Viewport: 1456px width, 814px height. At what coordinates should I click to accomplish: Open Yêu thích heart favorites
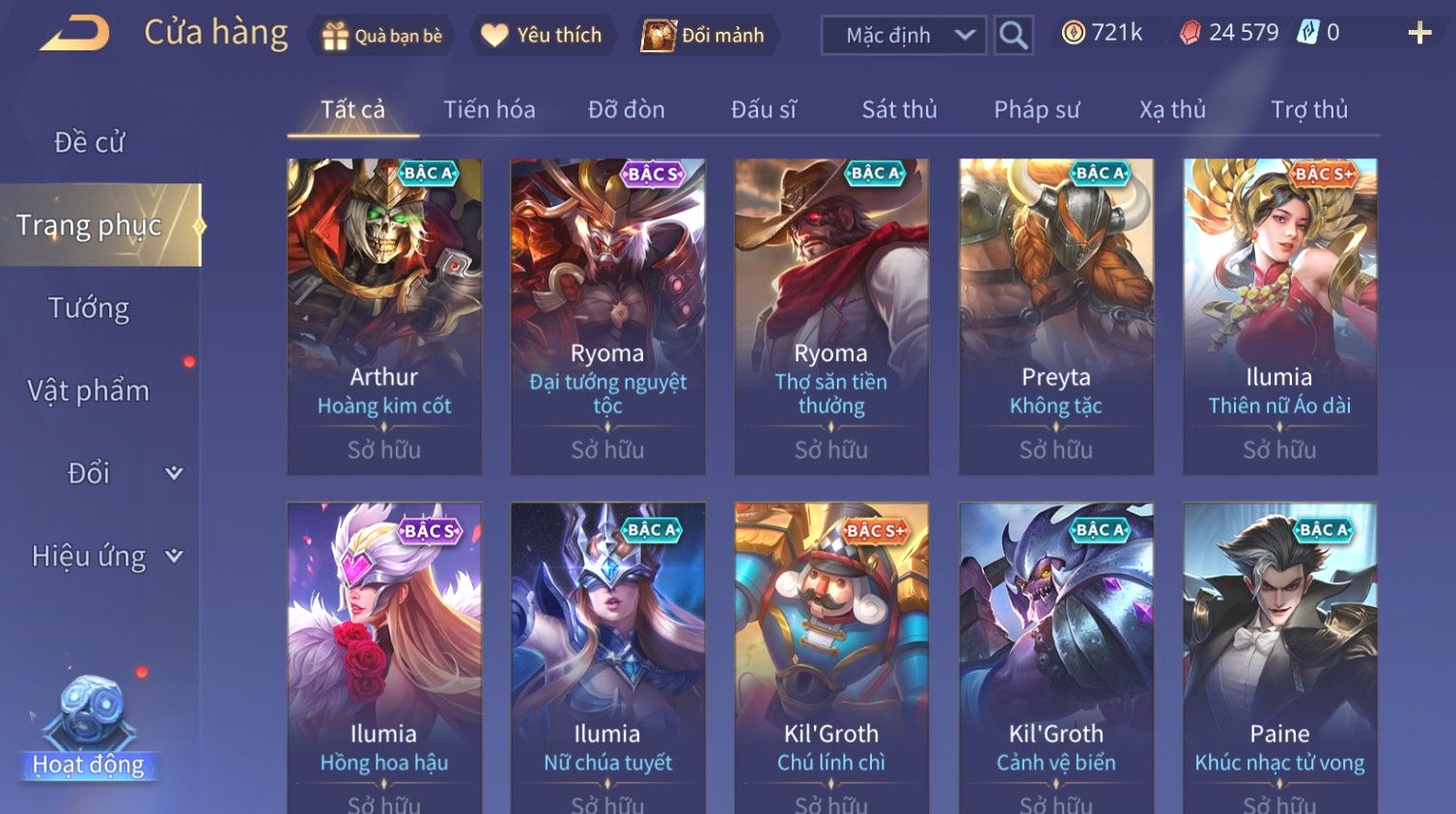click(x=542, y=36)
